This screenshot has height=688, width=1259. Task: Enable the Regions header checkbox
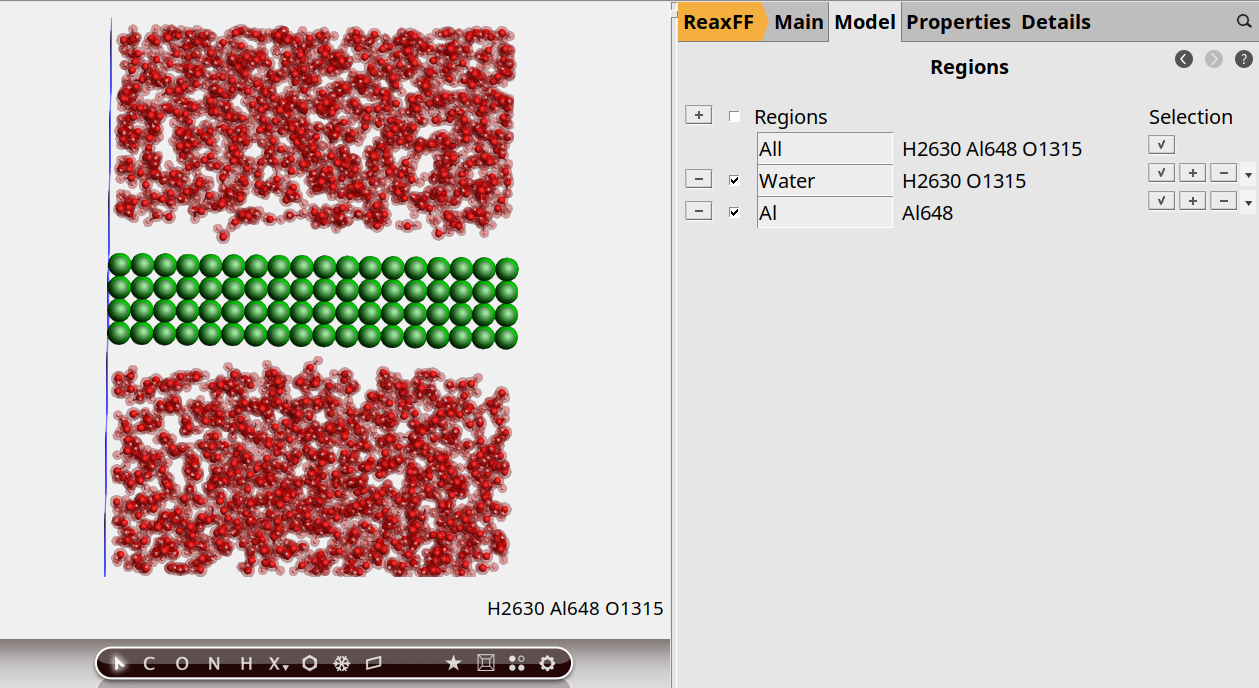735,117
